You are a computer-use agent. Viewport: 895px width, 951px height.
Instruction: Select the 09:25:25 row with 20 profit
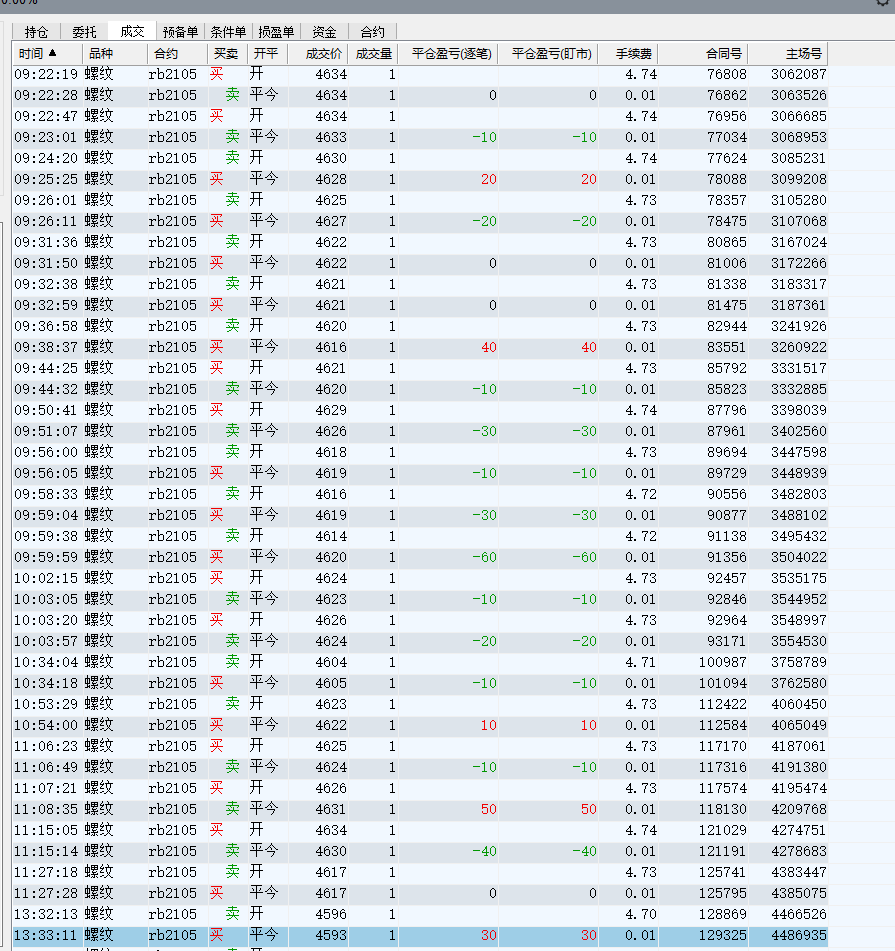[400, 179]
